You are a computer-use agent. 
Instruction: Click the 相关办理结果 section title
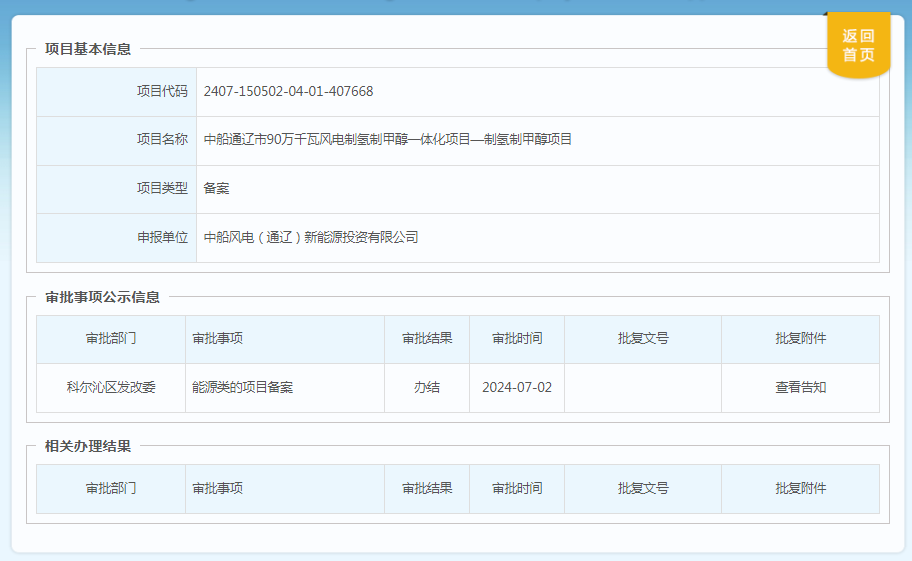point(88,446)
